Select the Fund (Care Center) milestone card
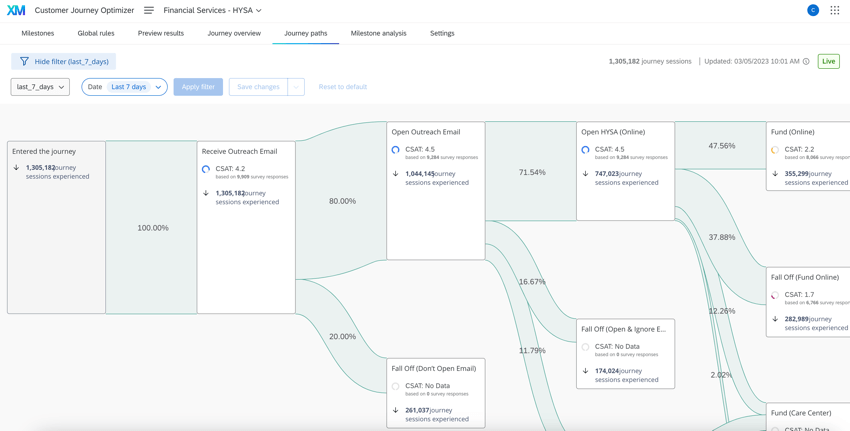Screen dimensions: 850x431 [808, 417]
